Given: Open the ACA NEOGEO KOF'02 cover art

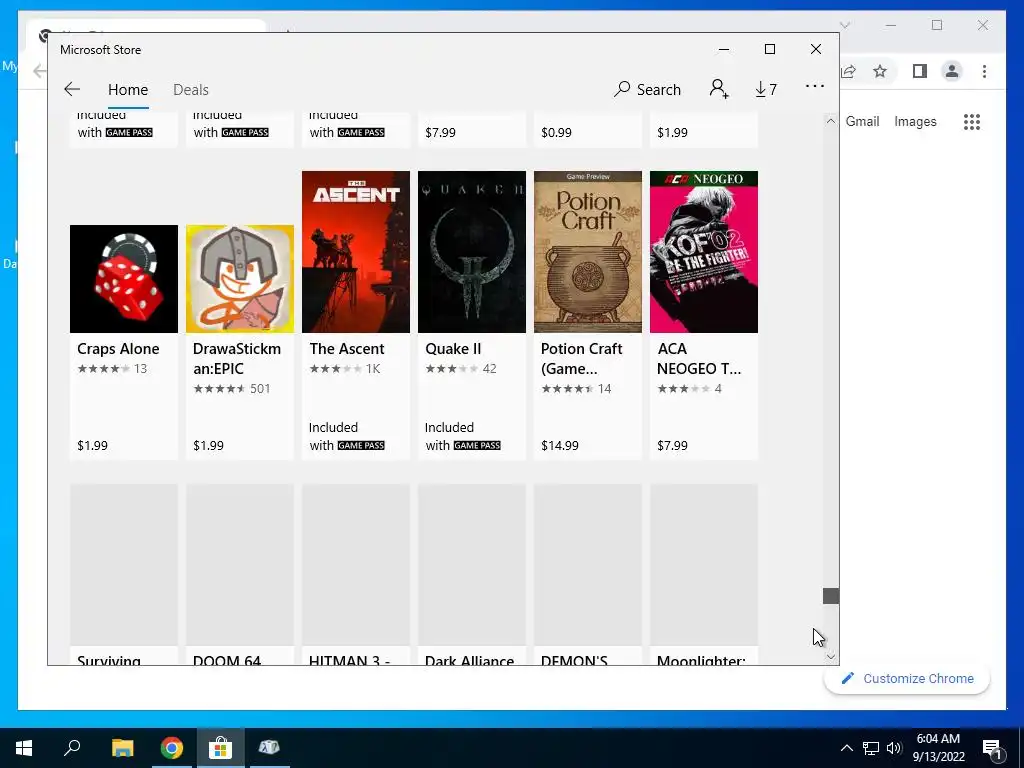Looking at the screenshot, I should 704,252.
